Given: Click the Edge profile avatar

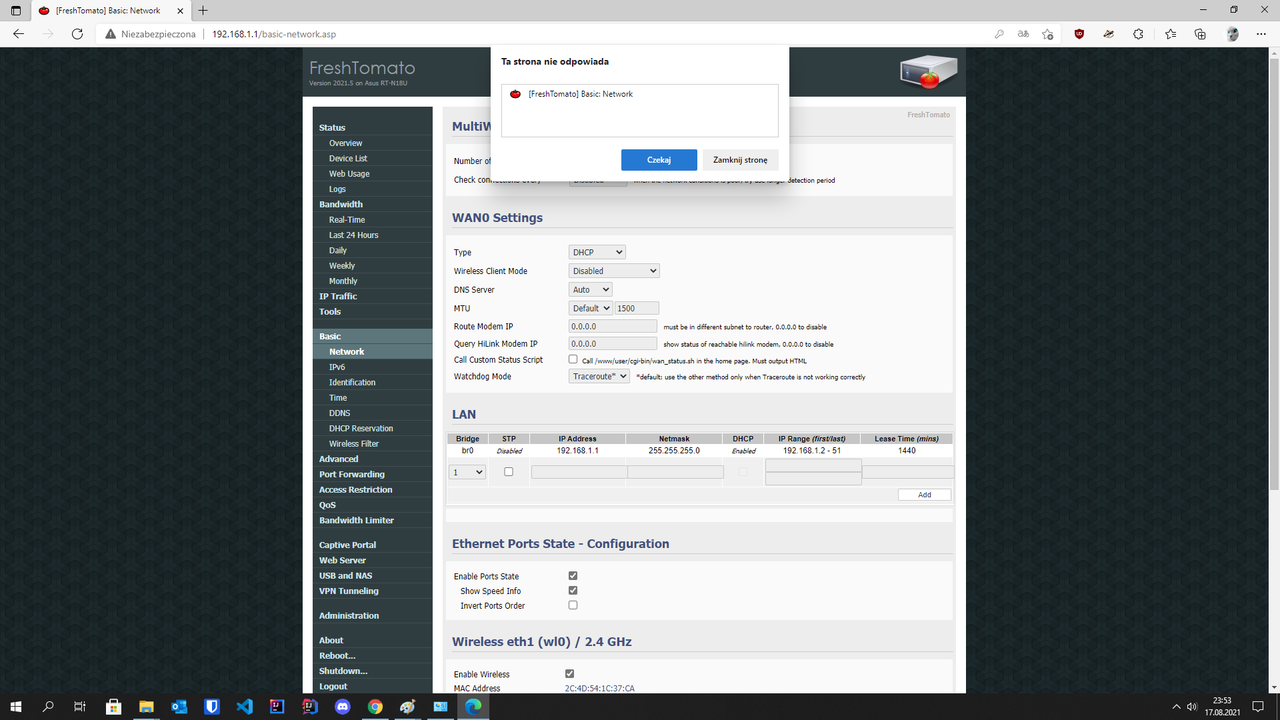Looking at the screenshot, I should click(1232, 33).
